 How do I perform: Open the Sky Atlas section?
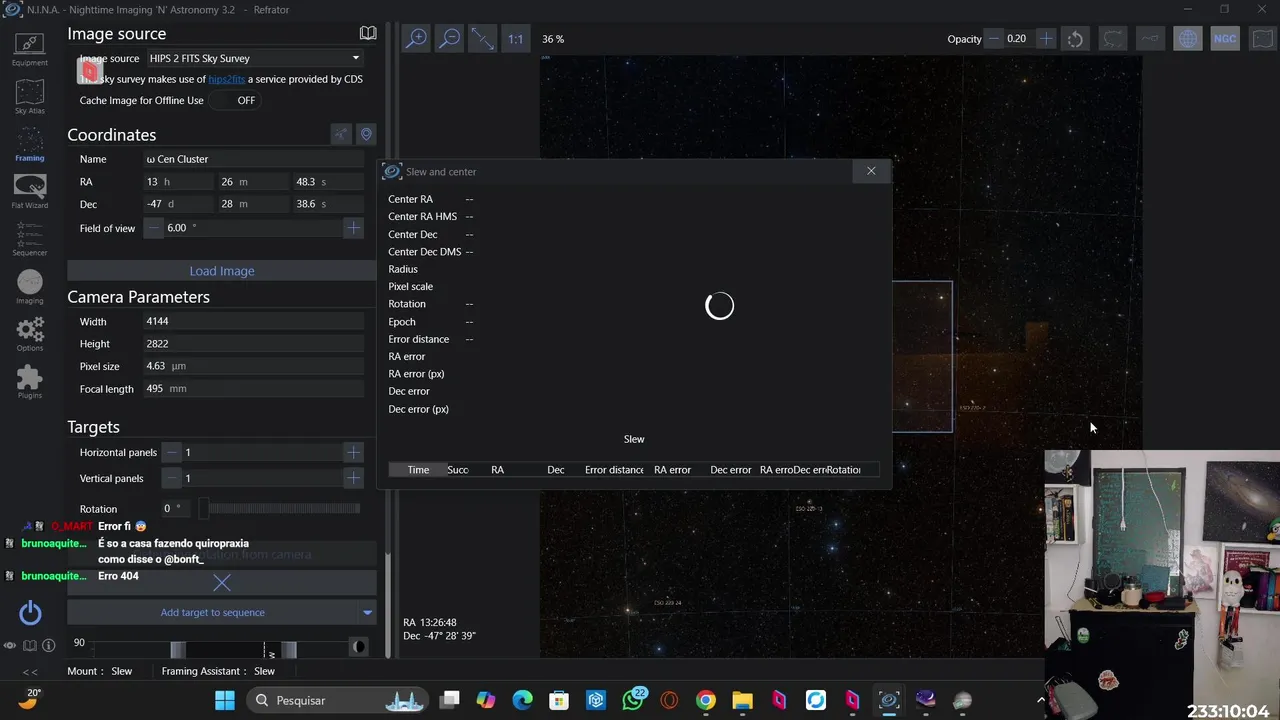(x=30, y=96)
